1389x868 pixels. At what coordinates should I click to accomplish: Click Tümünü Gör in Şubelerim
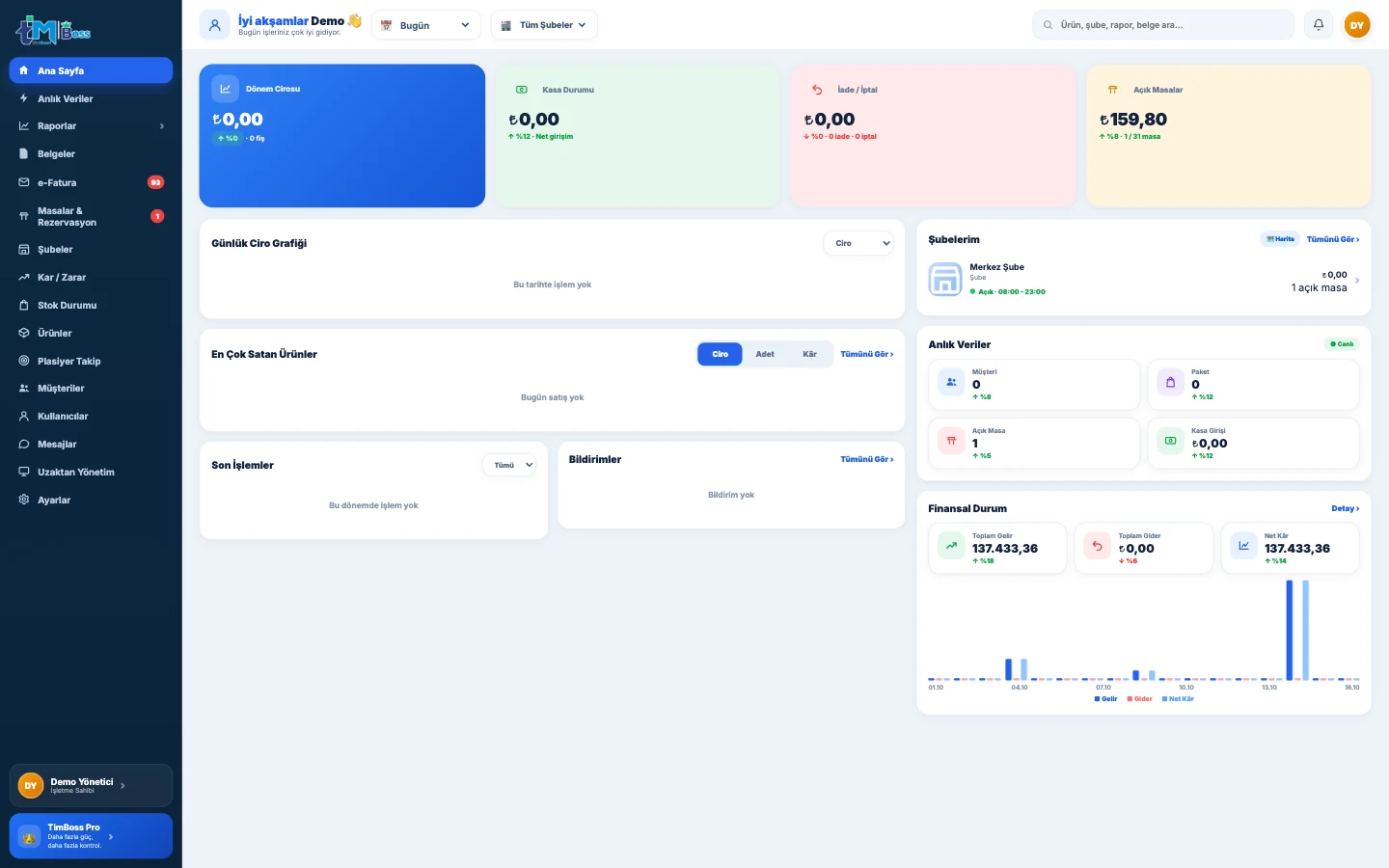(1333, 239)
